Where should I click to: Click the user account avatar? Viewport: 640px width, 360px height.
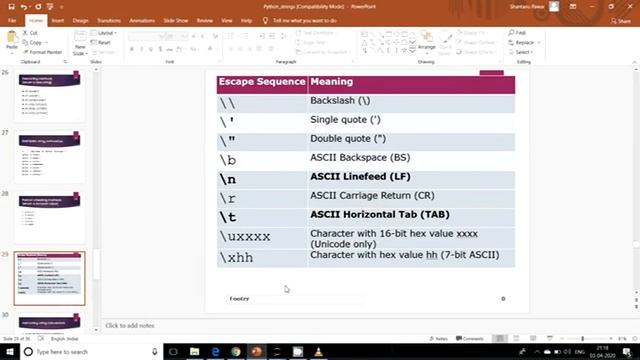pos(554,7)
